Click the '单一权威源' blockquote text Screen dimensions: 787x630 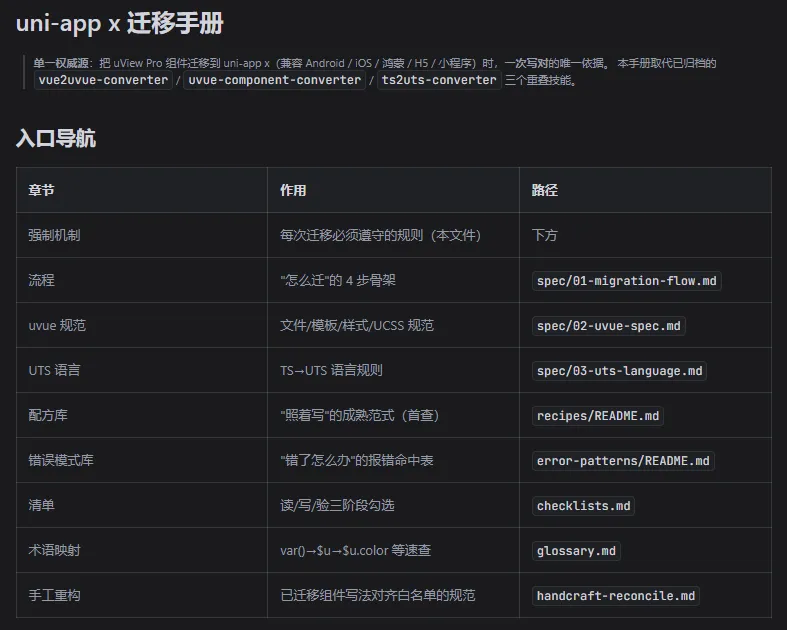tap(61, 63)
